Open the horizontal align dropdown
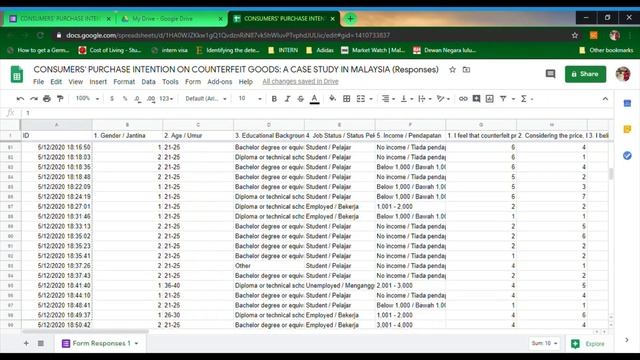Image resolution: width=640 pixels, height=360 pixels. click(388, 99)
